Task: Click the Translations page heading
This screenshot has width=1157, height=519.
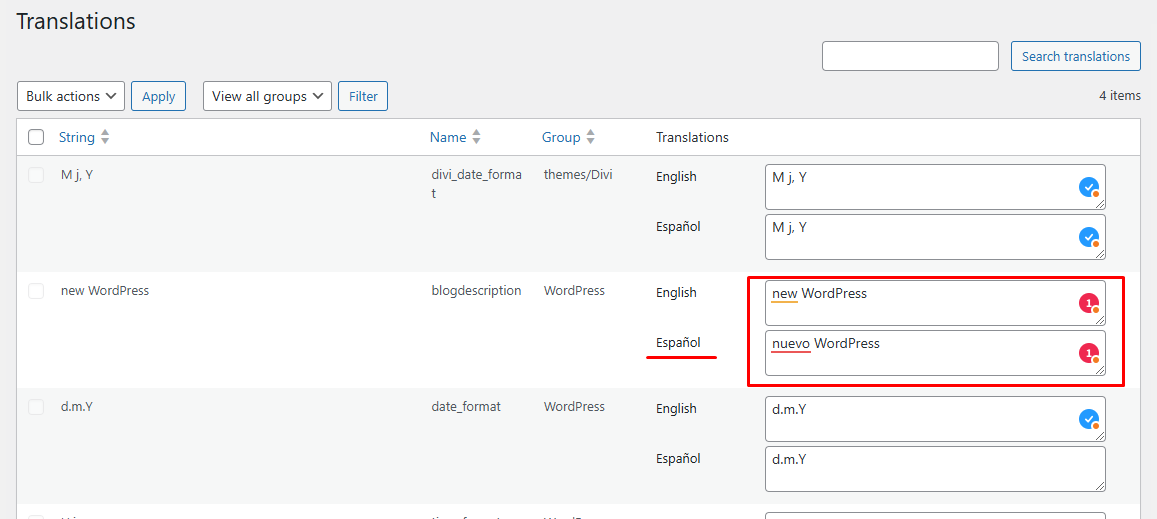Action: pos(76,21)
